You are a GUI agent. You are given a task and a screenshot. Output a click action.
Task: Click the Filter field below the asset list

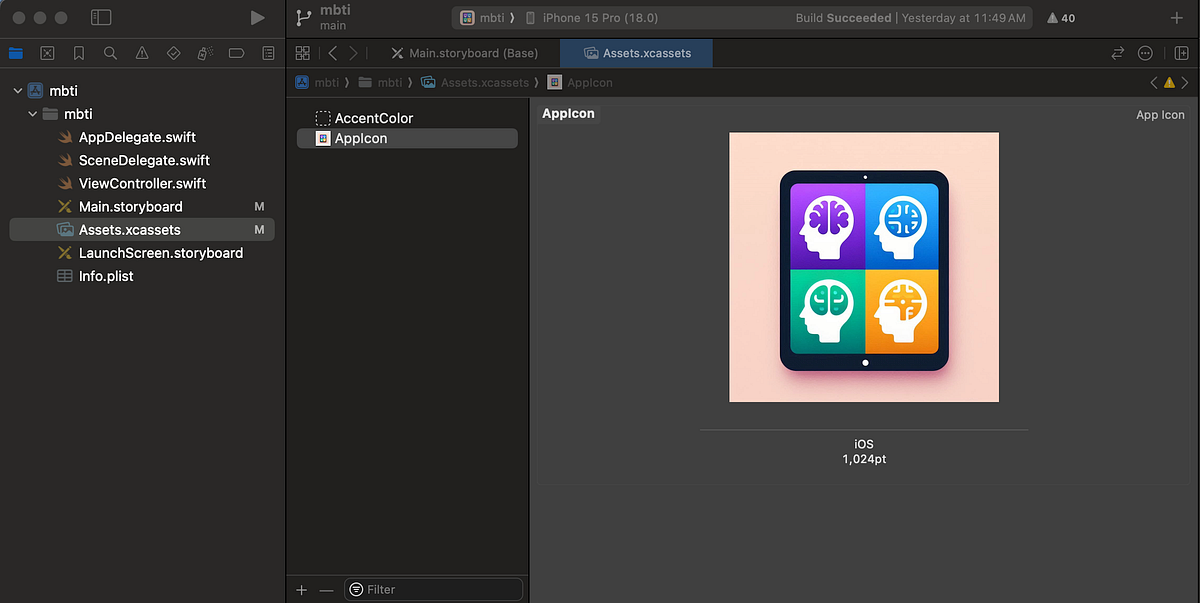tap(433, 589)
